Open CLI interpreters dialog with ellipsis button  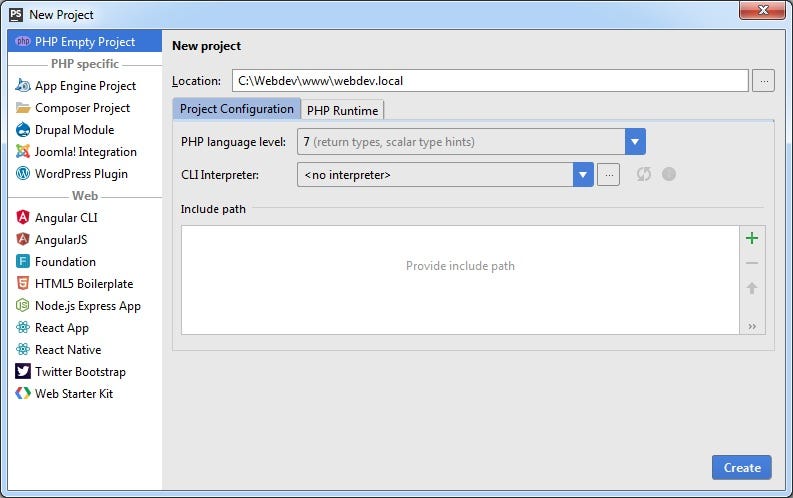click(x=609, y=175)
